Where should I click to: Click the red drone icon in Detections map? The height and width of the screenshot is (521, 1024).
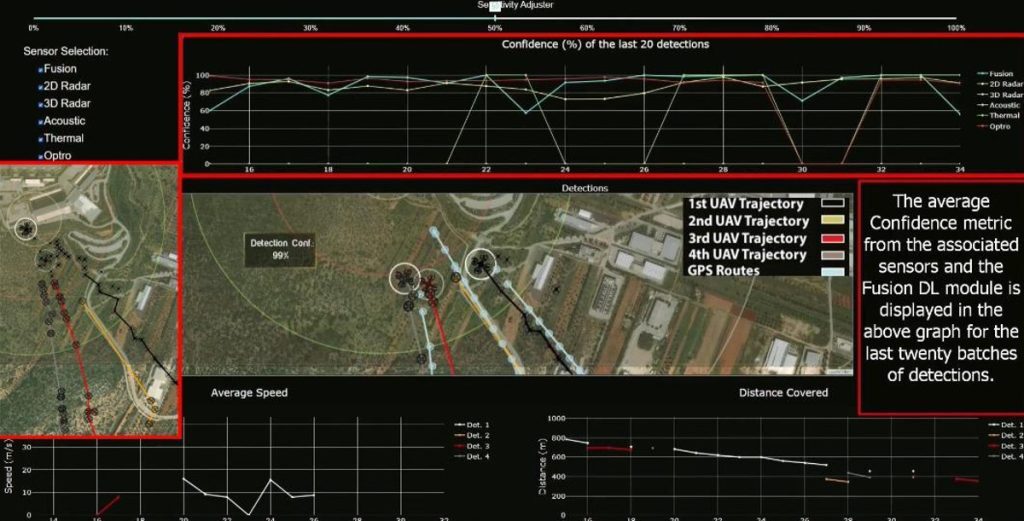click(429, 284)
